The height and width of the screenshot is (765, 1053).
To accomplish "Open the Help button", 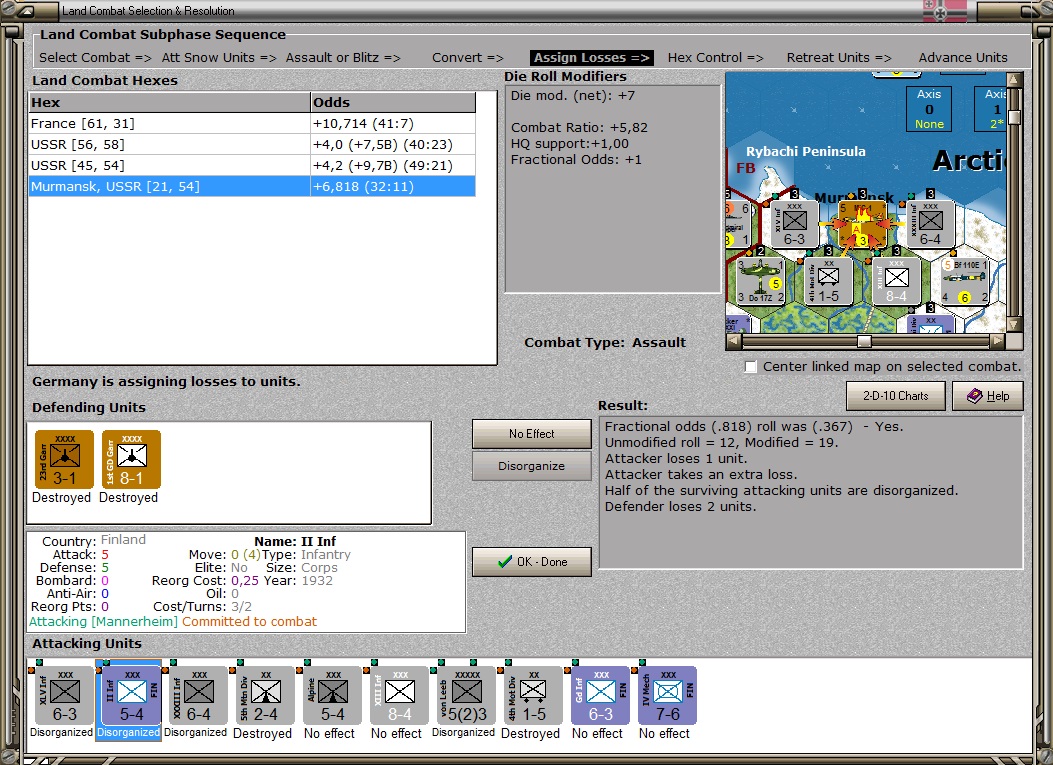I will 988,396.
